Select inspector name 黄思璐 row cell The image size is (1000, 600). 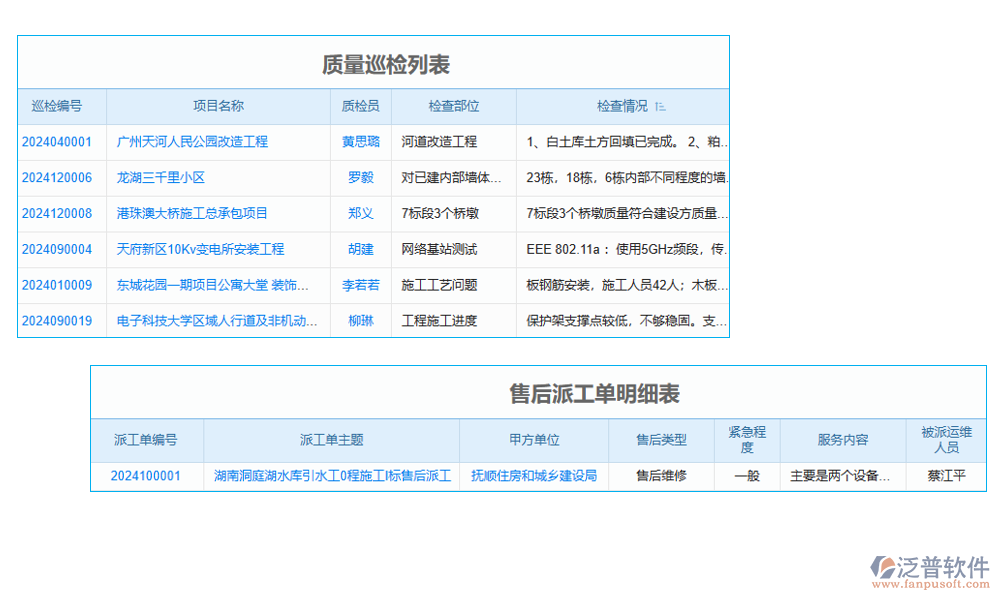[361, 142]
